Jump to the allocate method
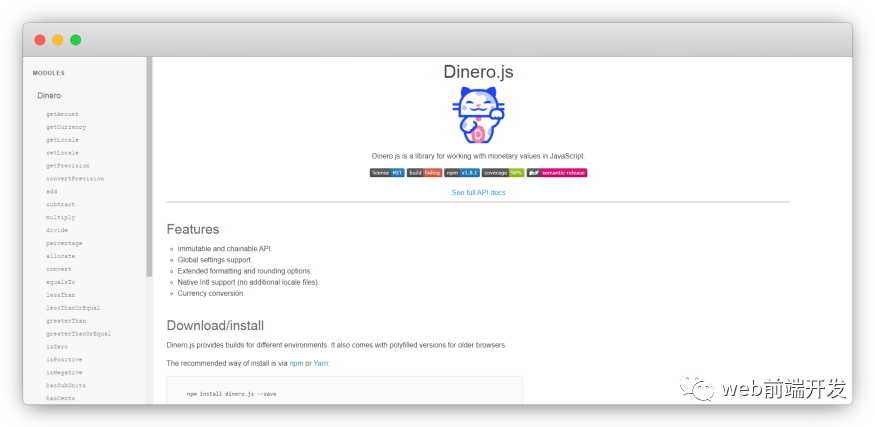 tap(60, 256)
